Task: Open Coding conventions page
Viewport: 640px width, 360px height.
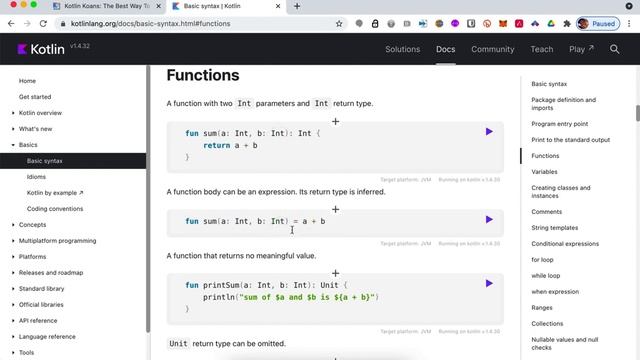Action: click(55, 209)
